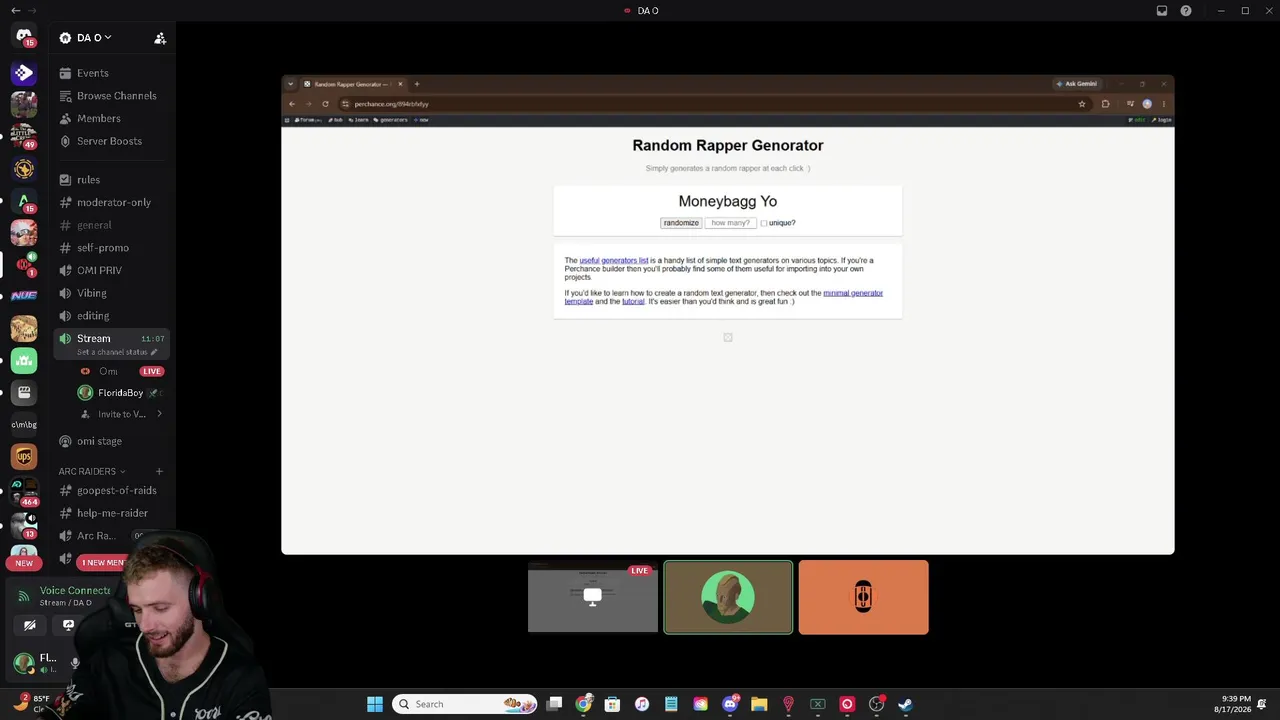Open the minimal generator template link
This screenshot has width=1280, height=720.
tap(724, 297)
